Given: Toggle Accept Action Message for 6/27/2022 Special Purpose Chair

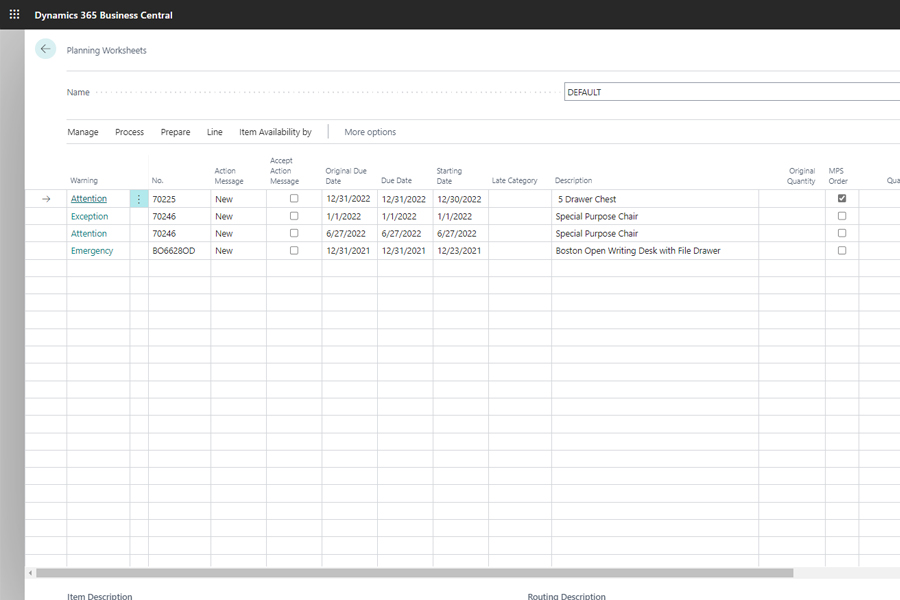Looking at the screenshot, I should coord(294,233).
